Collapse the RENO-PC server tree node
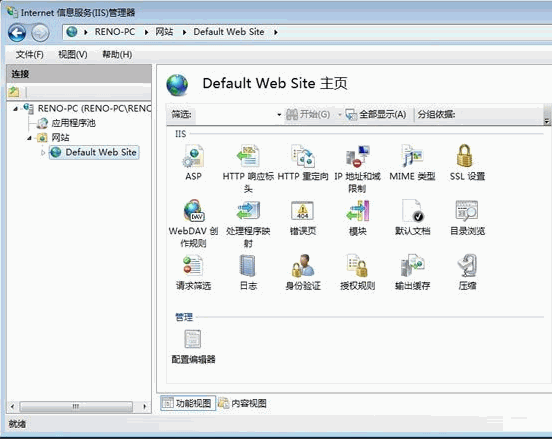This screenshot has height=439, width=552. (x=15, y=109)
